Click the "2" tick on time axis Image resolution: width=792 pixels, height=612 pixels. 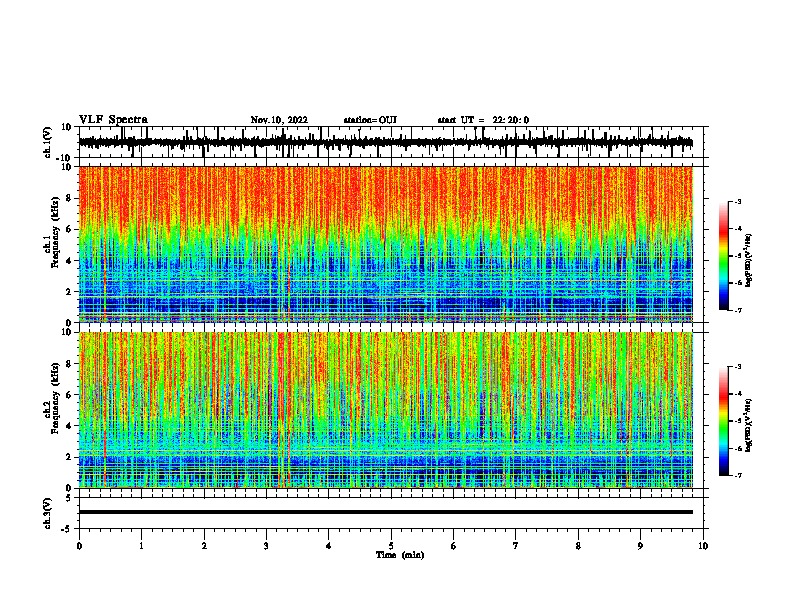click(204, 546)
